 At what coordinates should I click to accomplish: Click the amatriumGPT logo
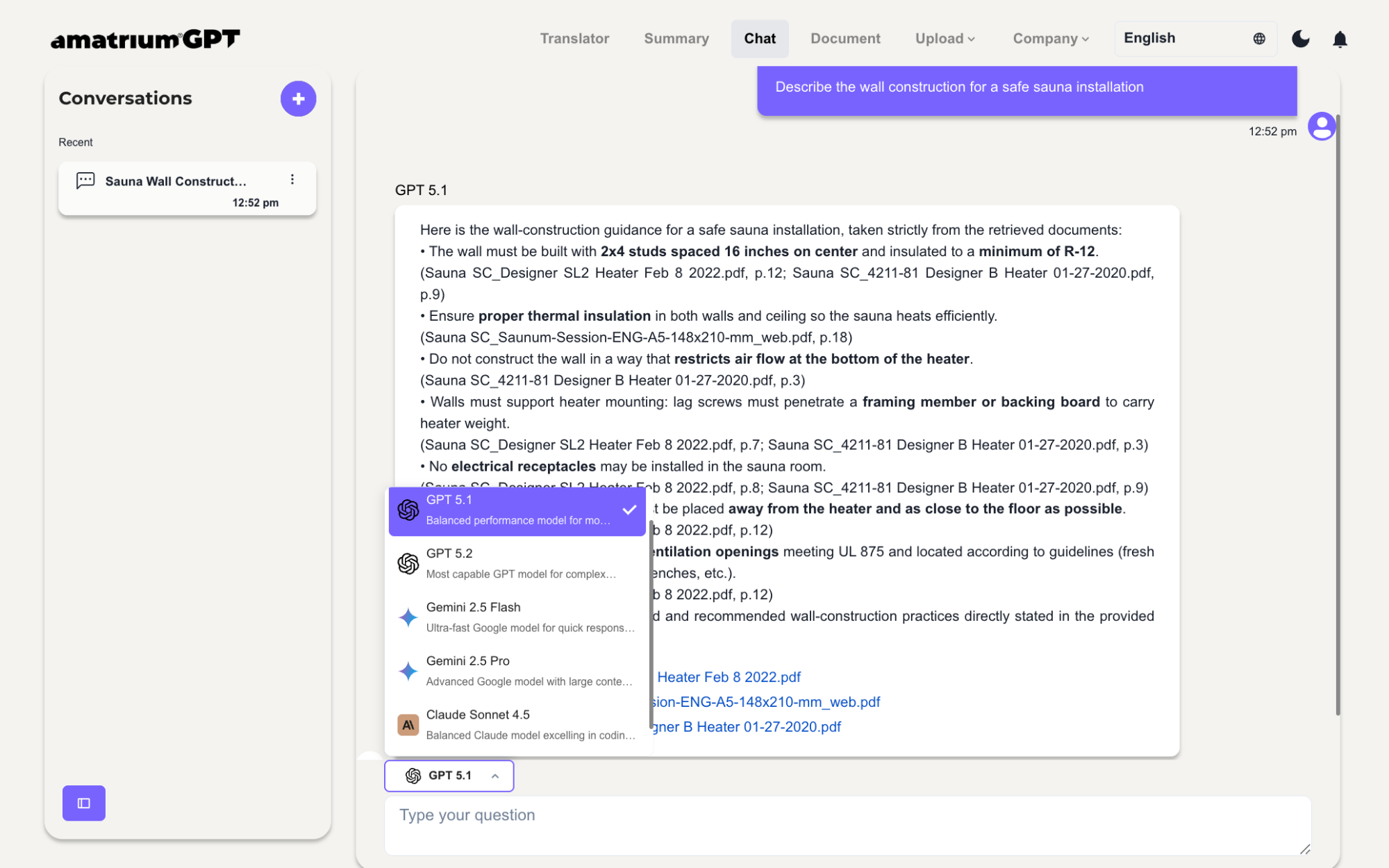pyautogui.click(x=145, y=38)
